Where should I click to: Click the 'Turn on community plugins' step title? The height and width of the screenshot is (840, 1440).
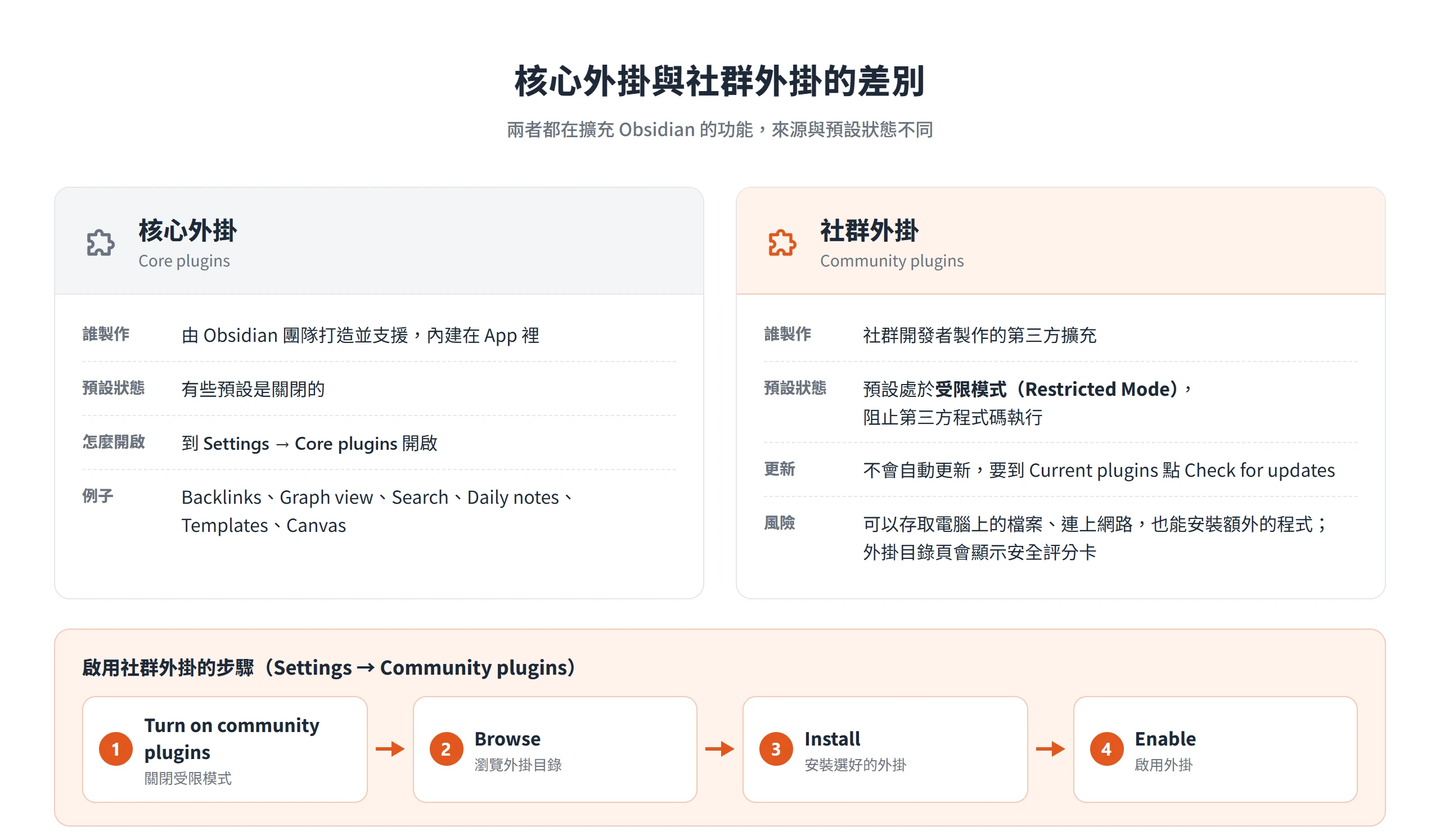pyautogui.click(x=231, y=738)
